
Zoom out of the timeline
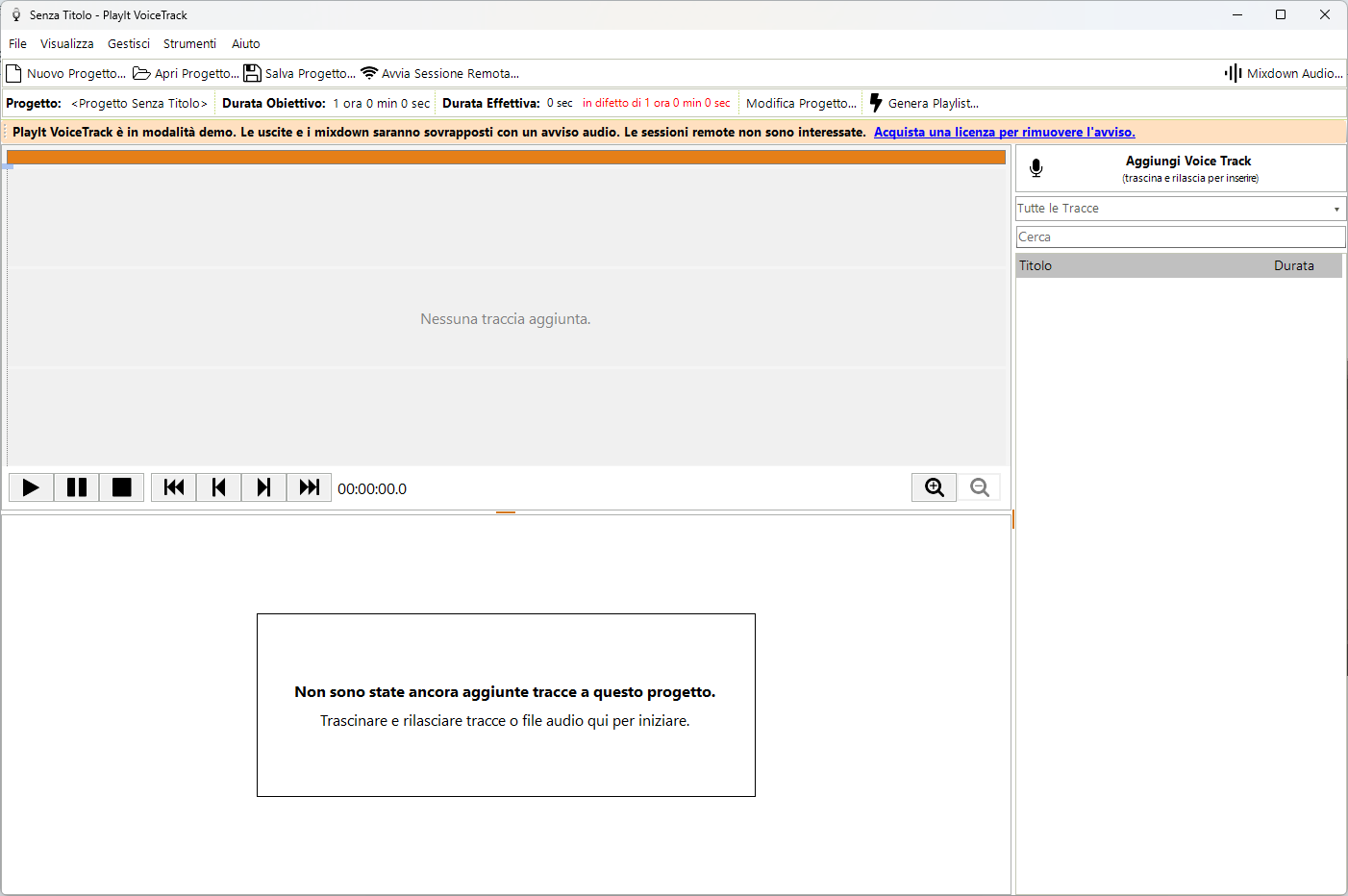coord(979,487)
